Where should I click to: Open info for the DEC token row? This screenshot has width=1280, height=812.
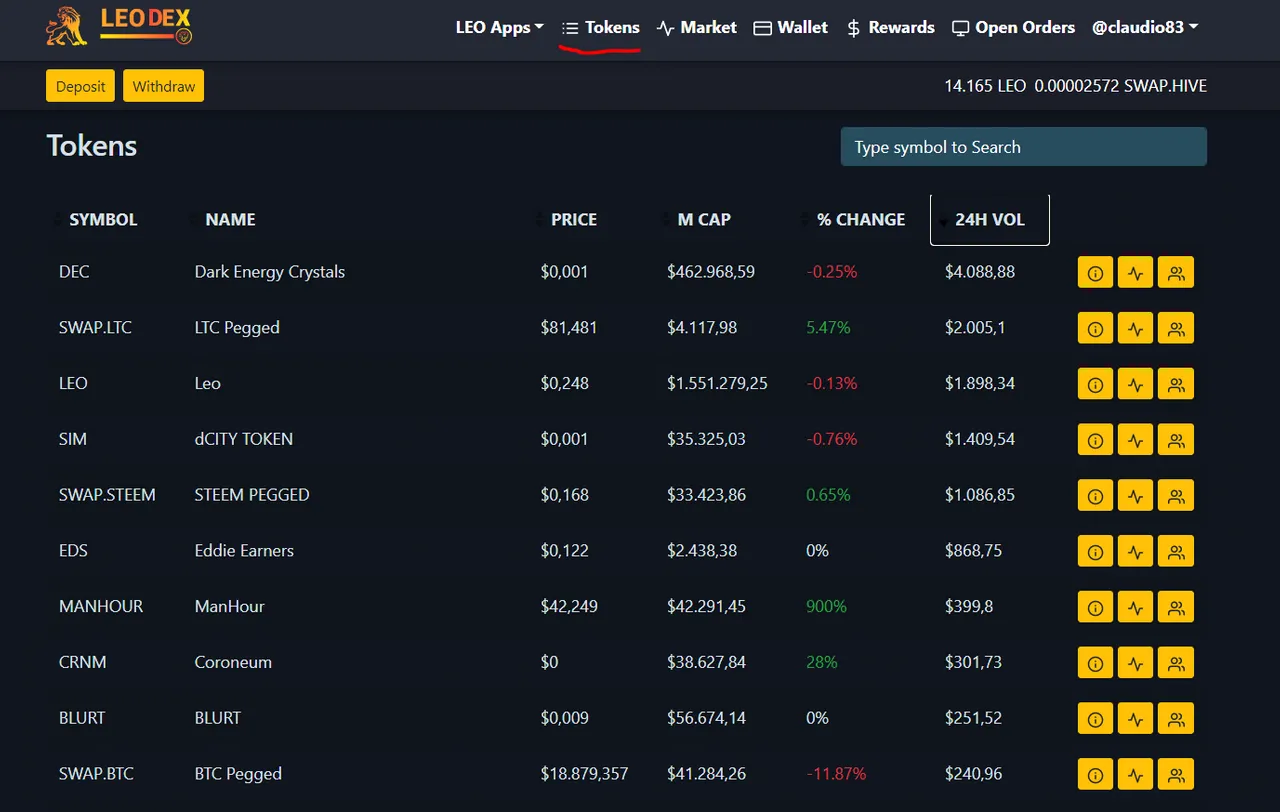1095,272
